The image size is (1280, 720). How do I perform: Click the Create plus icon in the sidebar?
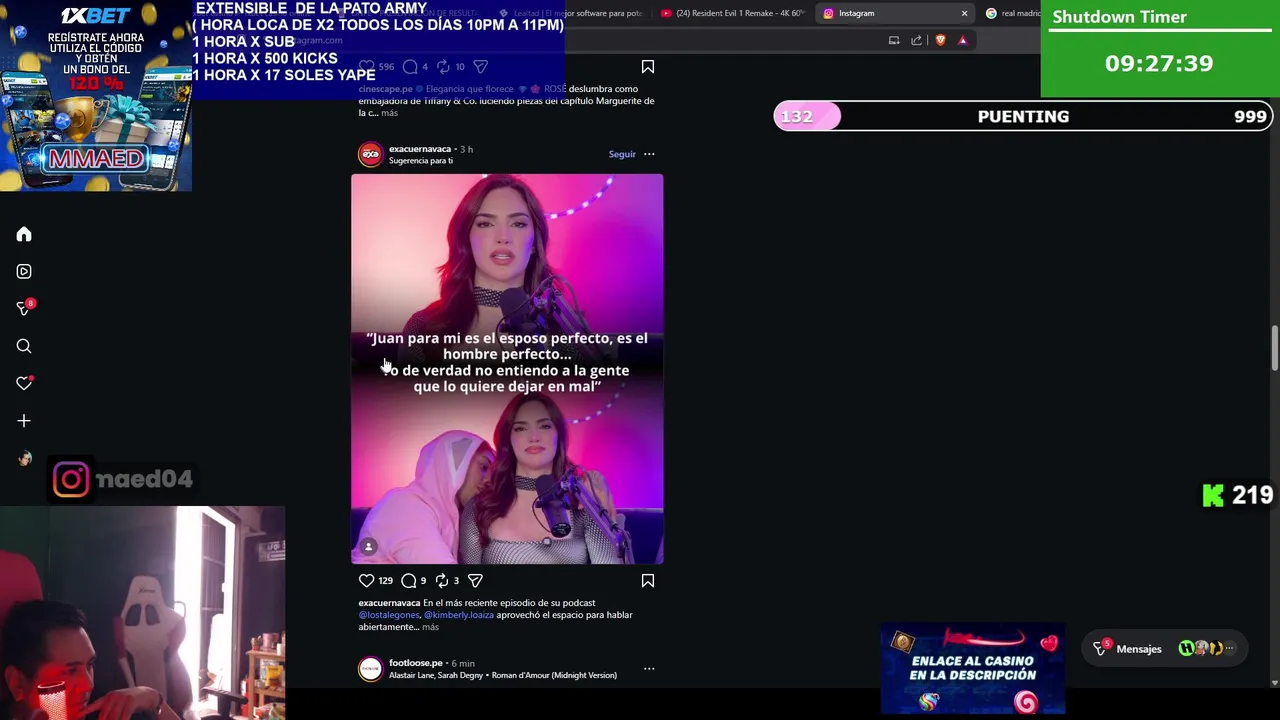pyautogui.click(x=24, y=421)
